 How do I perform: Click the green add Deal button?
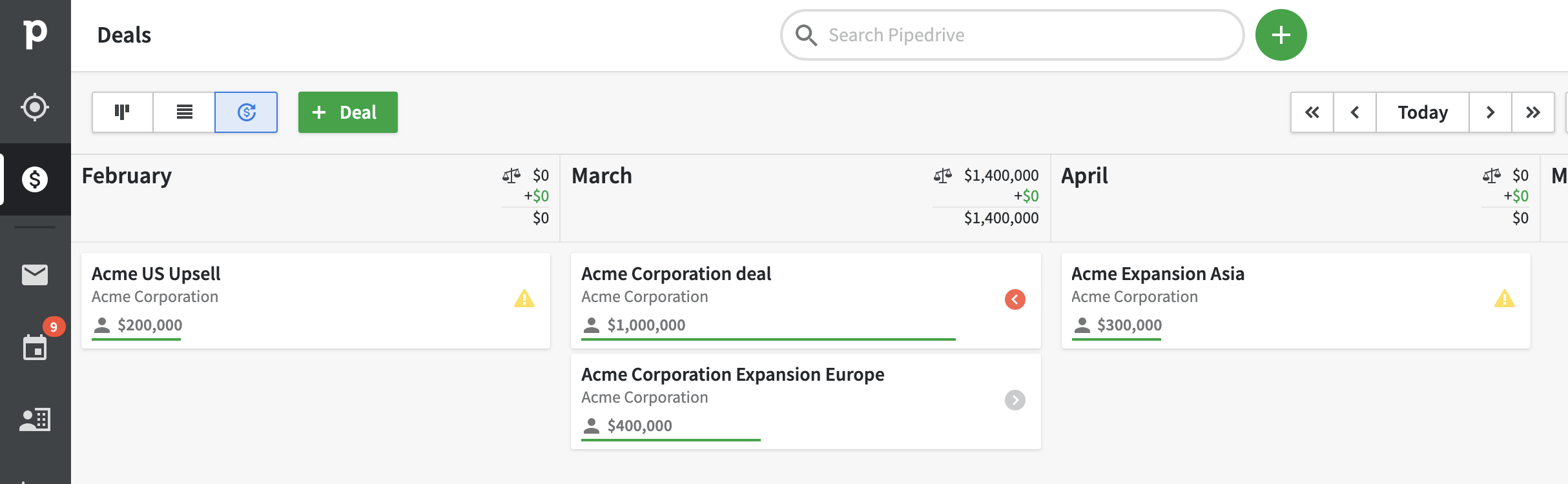tap(347, 112)
